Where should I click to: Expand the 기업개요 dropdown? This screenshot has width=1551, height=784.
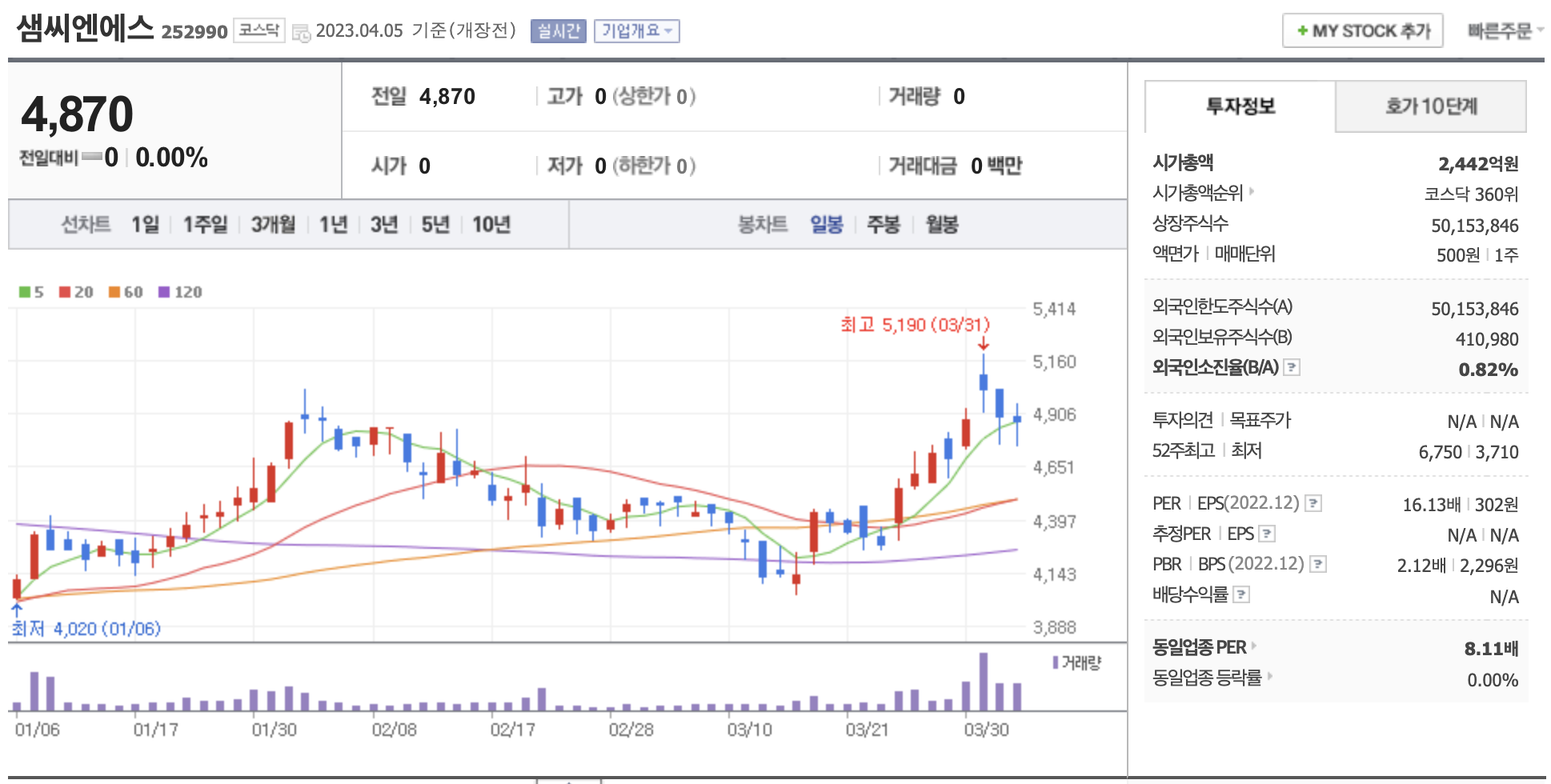pyautogui.click(x=636, y=31)
